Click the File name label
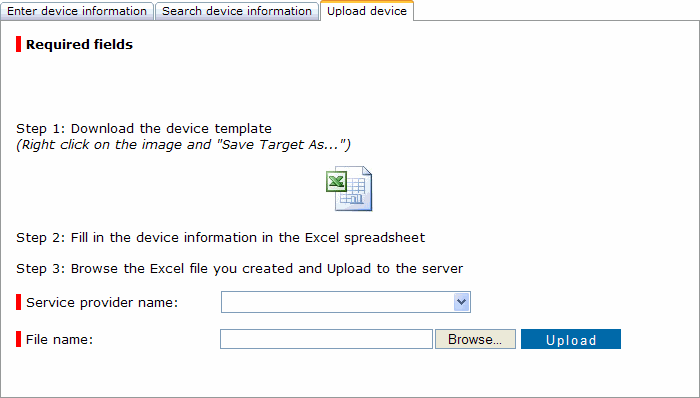Image resolution: width=700 pixels, height=398 pixels. pyautogui.click(x=59, y=340)
